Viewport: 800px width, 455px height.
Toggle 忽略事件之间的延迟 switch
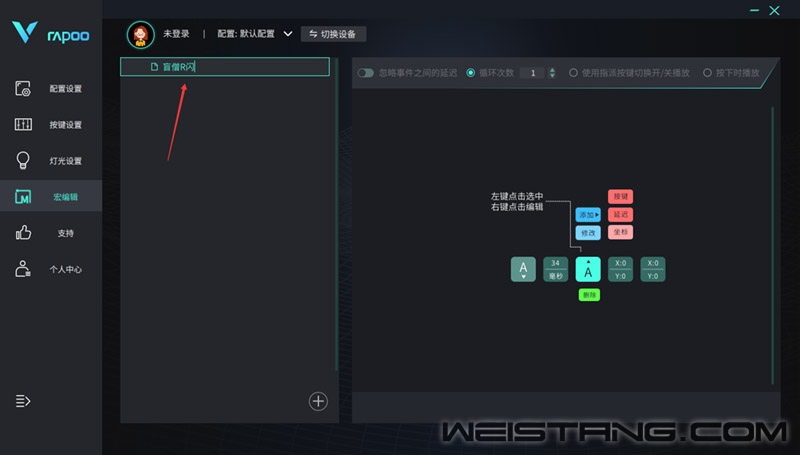[x=365, y=73]
